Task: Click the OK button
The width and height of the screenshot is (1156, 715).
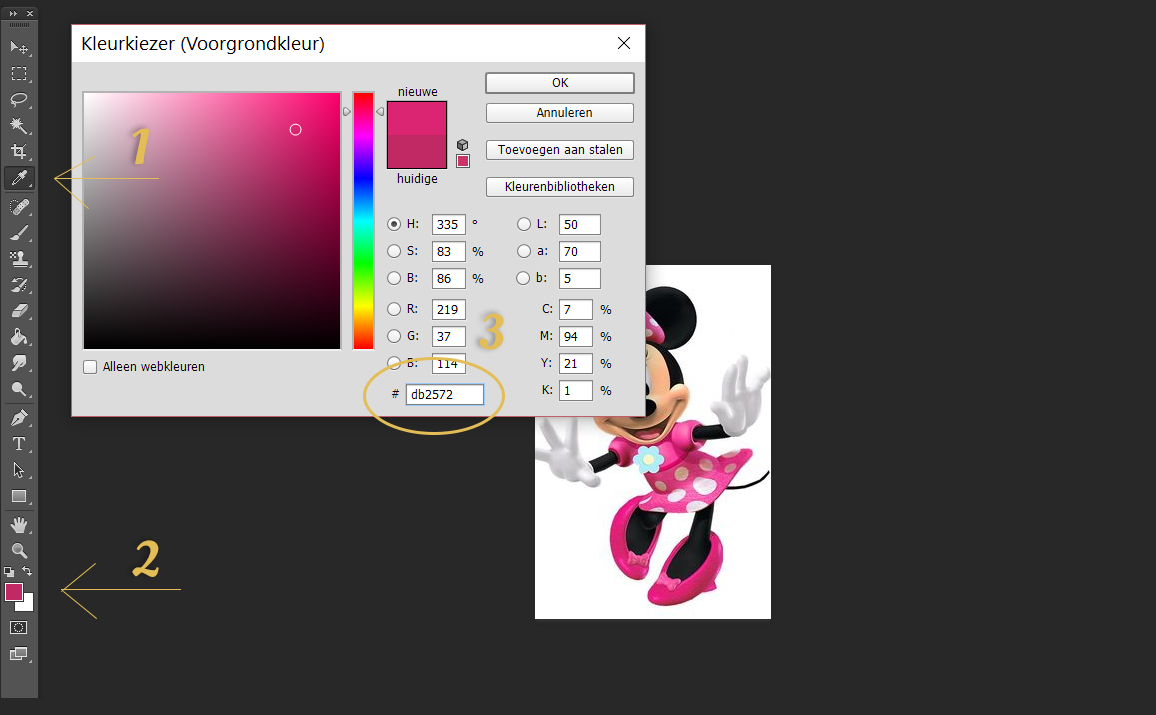Action: click(560, 83)
